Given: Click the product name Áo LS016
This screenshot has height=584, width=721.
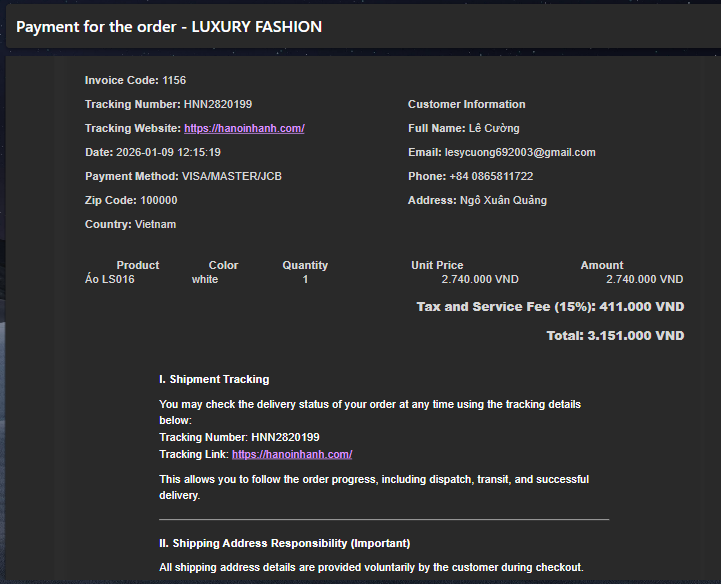Looking at the screenshot, I should [110, 279].
